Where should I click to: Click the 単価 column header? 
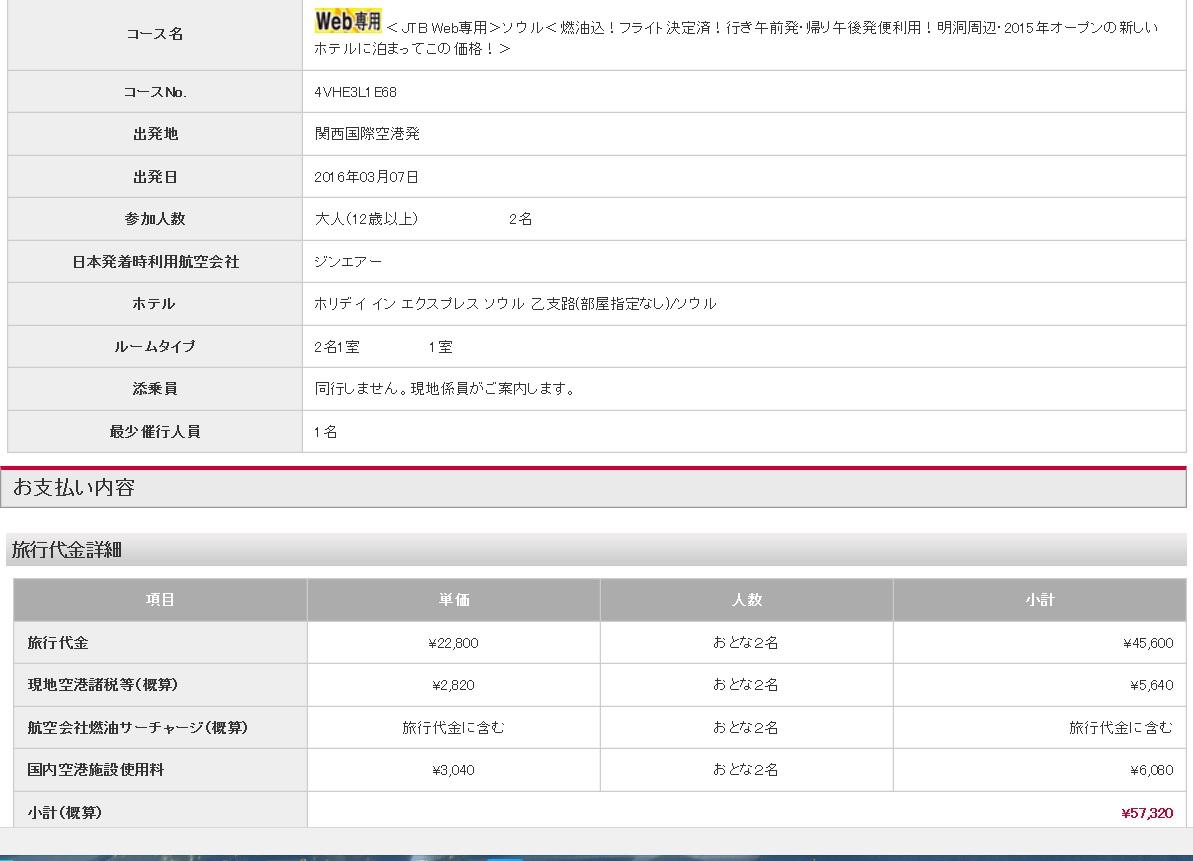(x=453, y=600)
